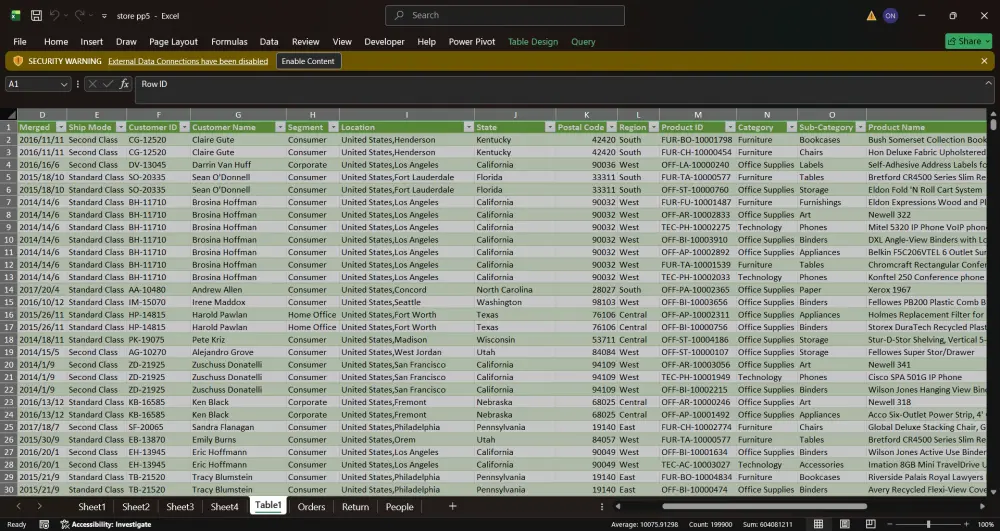Switch to the Orders sheet tab
This screenshot has width=1000, height=531.
pos(311,507)
